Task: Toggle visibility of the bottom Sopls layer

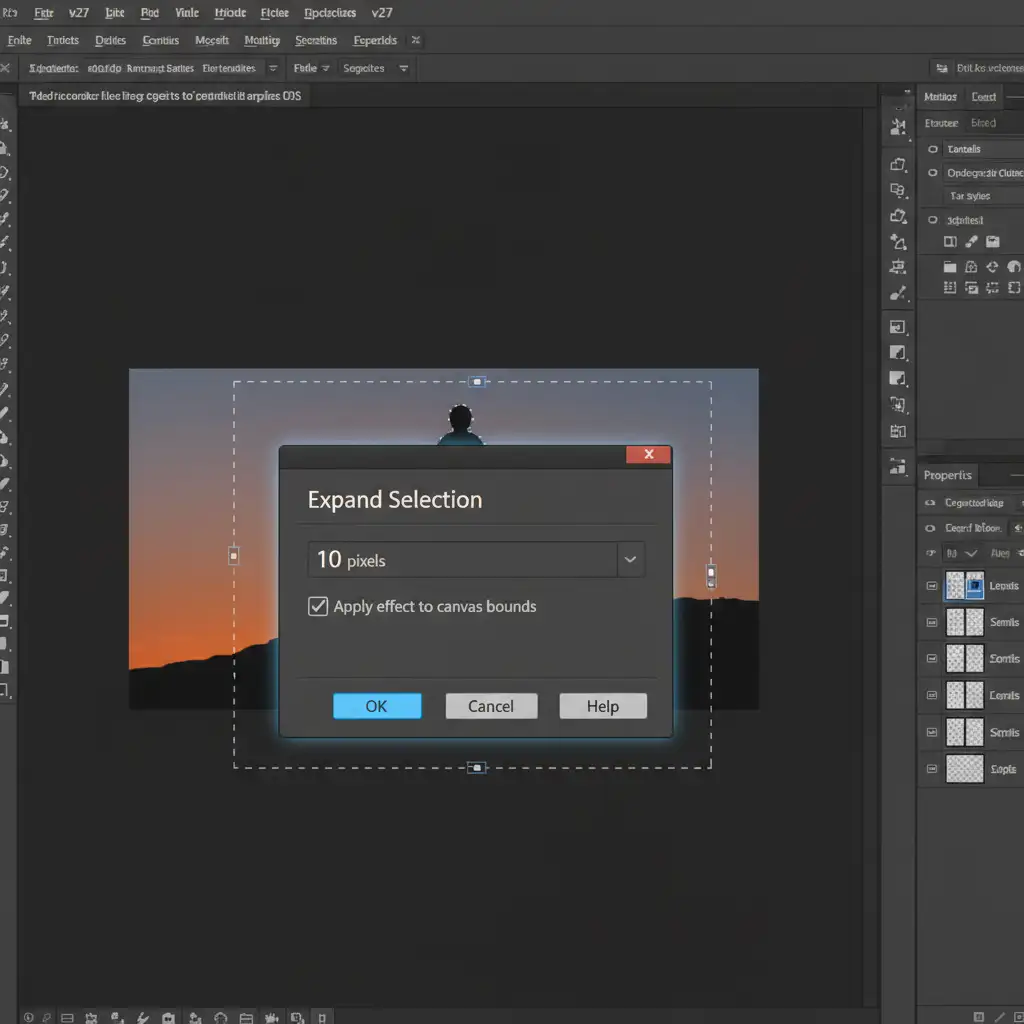Action: [932, 769]
